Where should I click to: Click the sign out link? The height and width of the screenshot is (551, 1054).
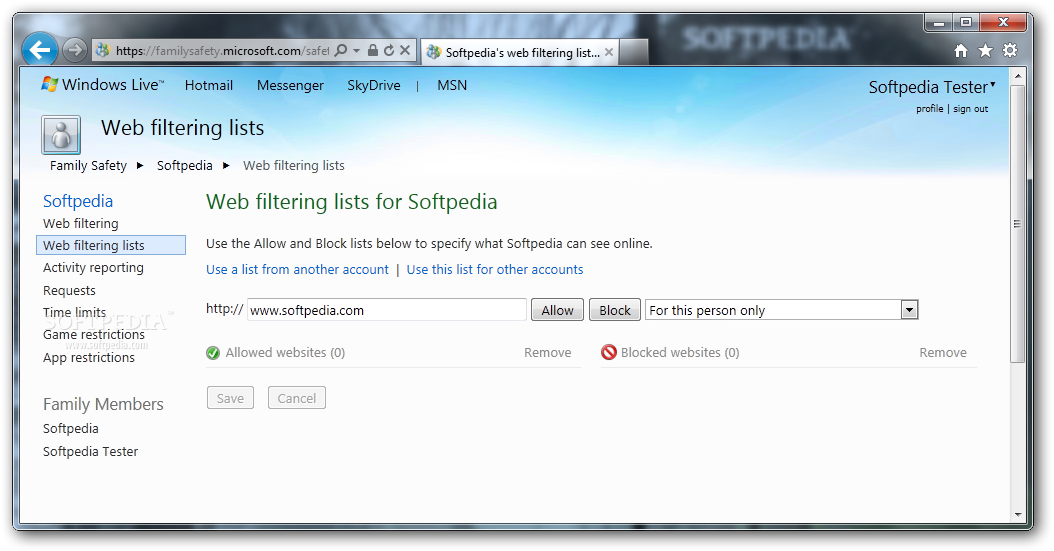971,109
